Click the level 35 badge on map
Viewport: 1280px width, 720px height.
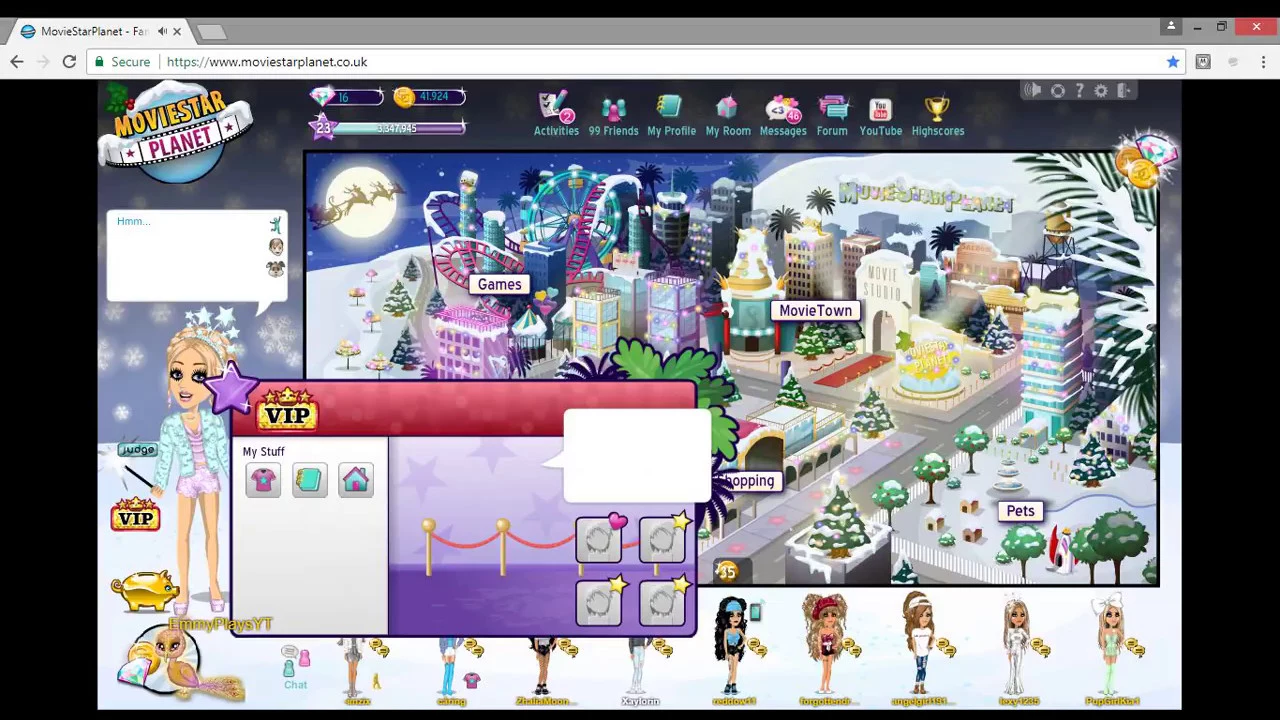click(x=727, y=571)
